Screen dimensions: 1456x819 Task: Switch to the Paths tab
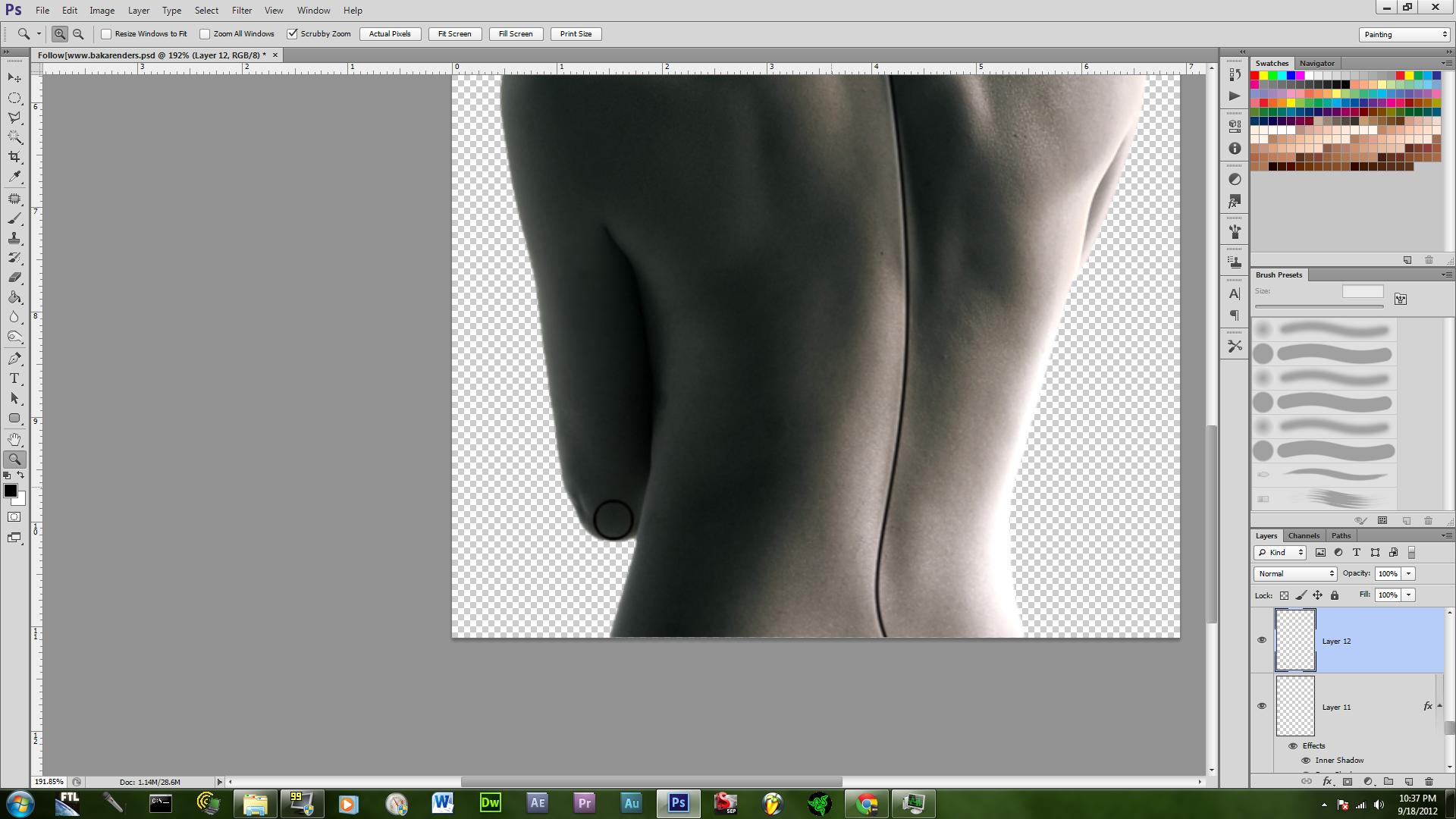click(1341, 535)
